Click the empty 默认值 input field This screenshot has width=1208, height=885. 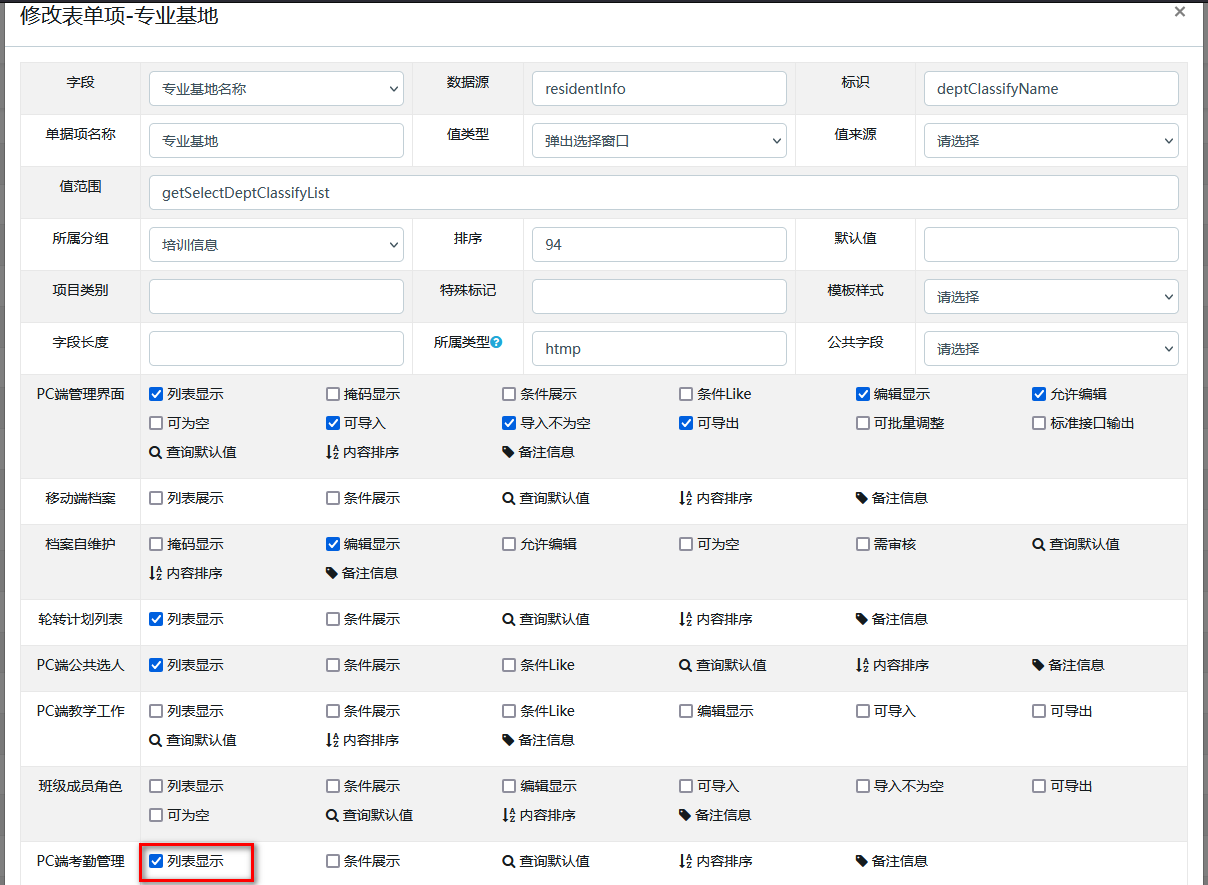[x=1051, y=245]
